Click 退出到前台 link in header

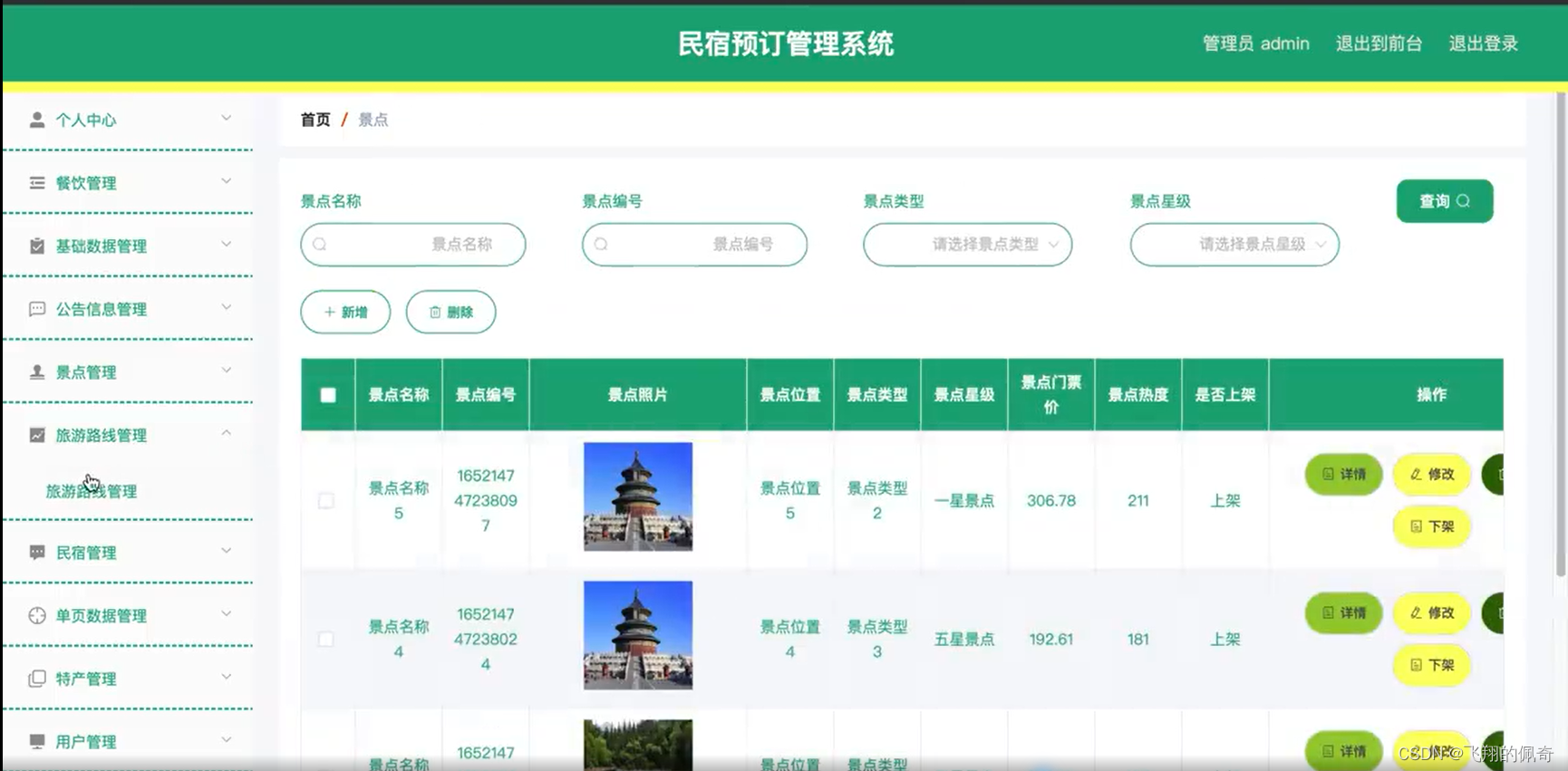tap(1379, 43)
